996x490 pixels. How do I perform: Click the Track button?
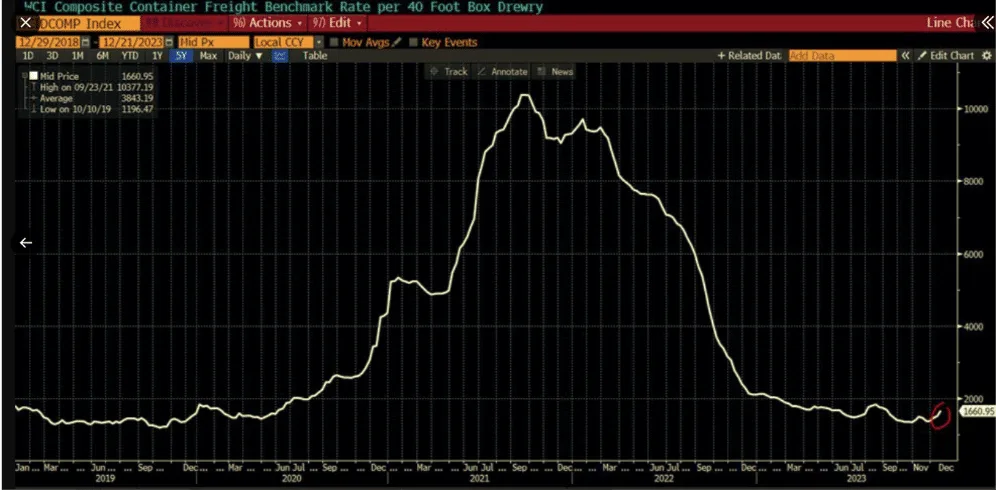449,72
